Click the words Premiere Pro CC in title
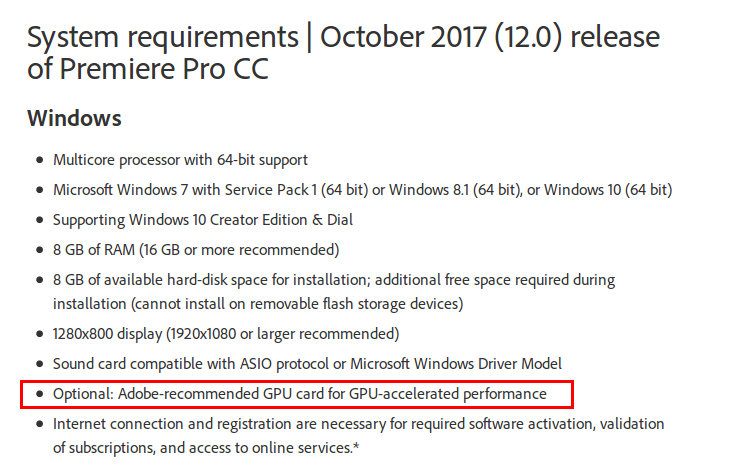733x468 pixels. [x=164, y=69]
